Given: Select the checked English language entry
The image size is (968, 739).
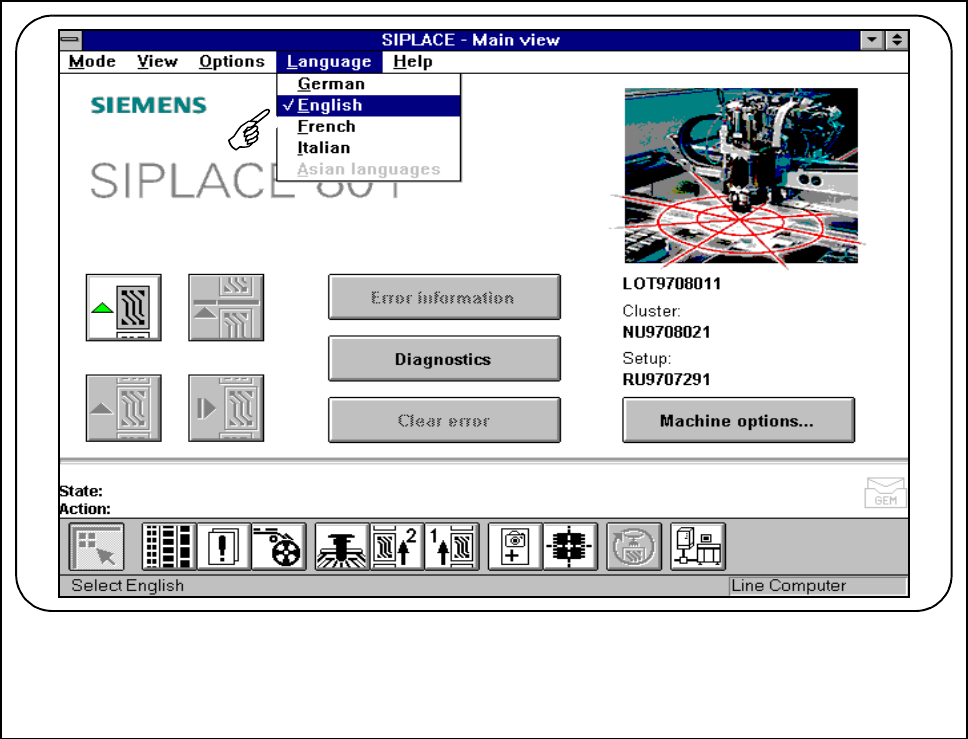Looking at the screenshot, I should (369, 106).
